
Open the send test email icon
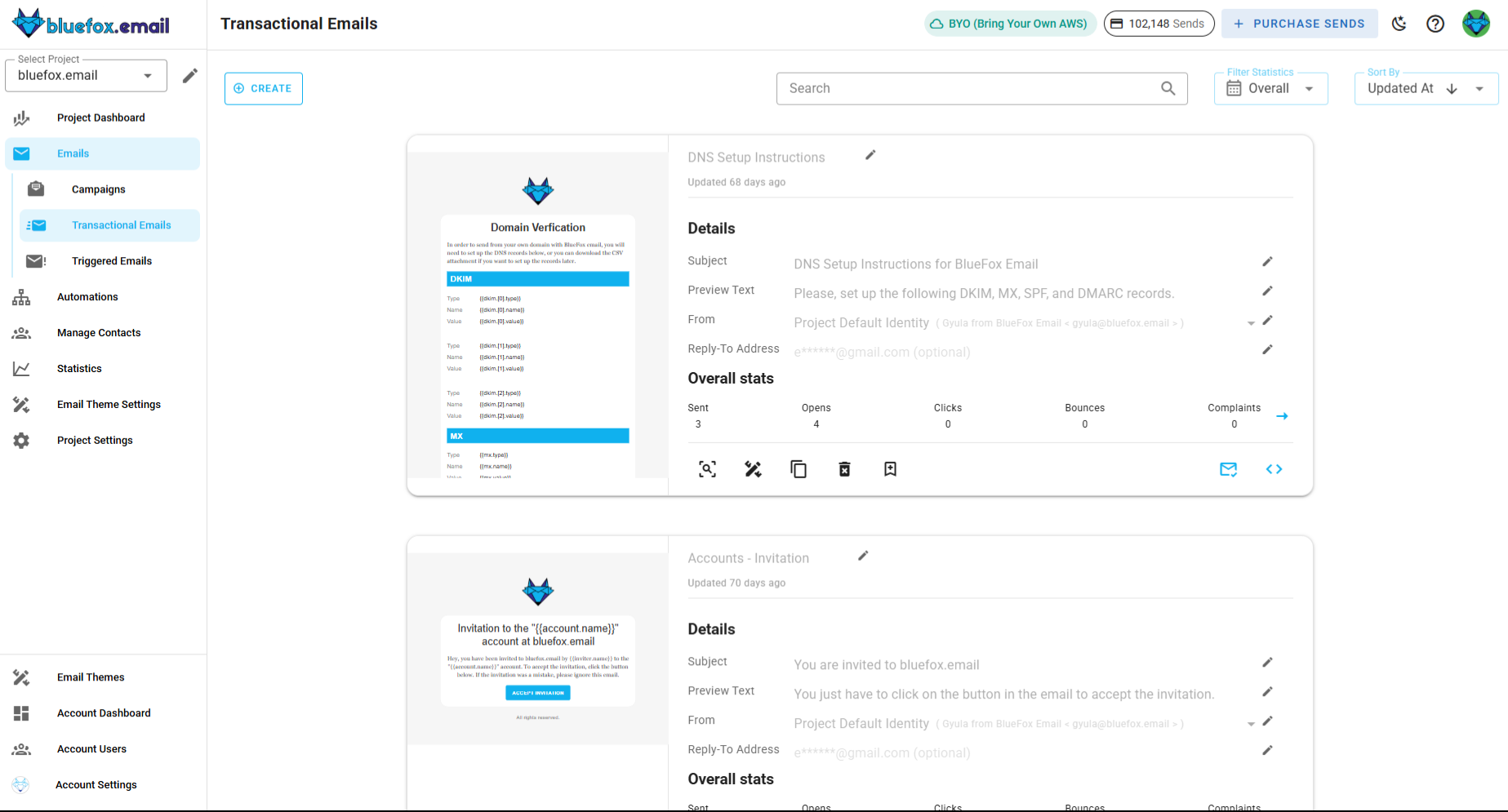coord(1229,469)
